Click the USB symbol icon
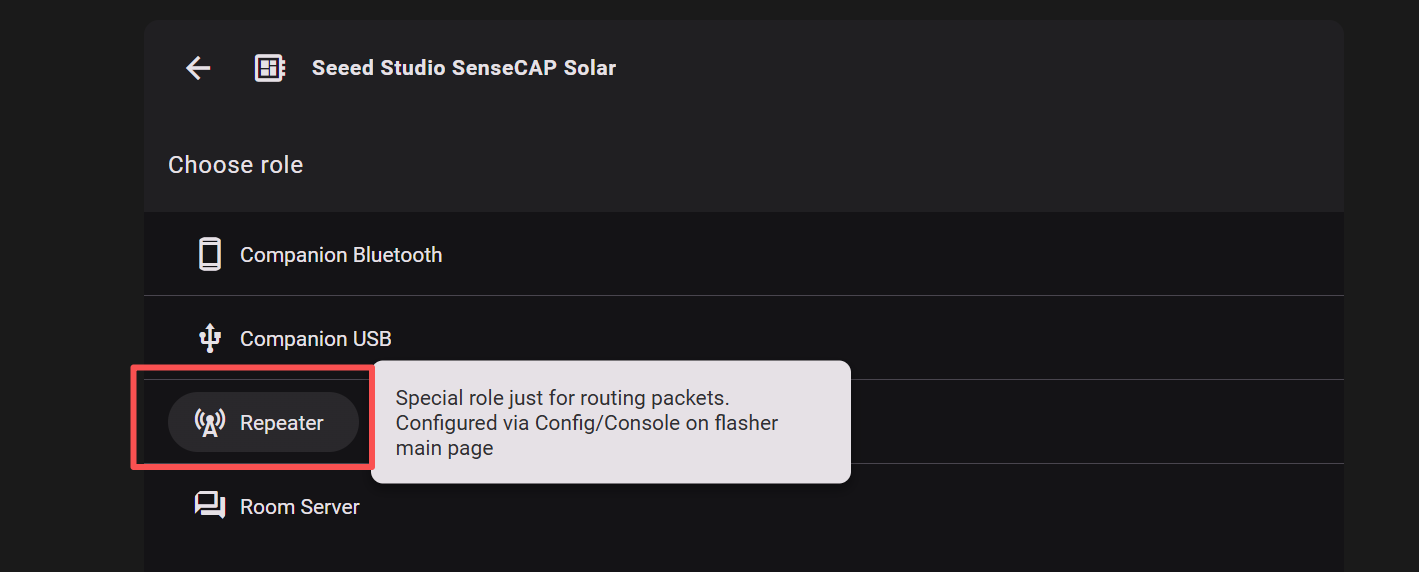The height and width of the screenshot is (572, 1419). [209, 338]
